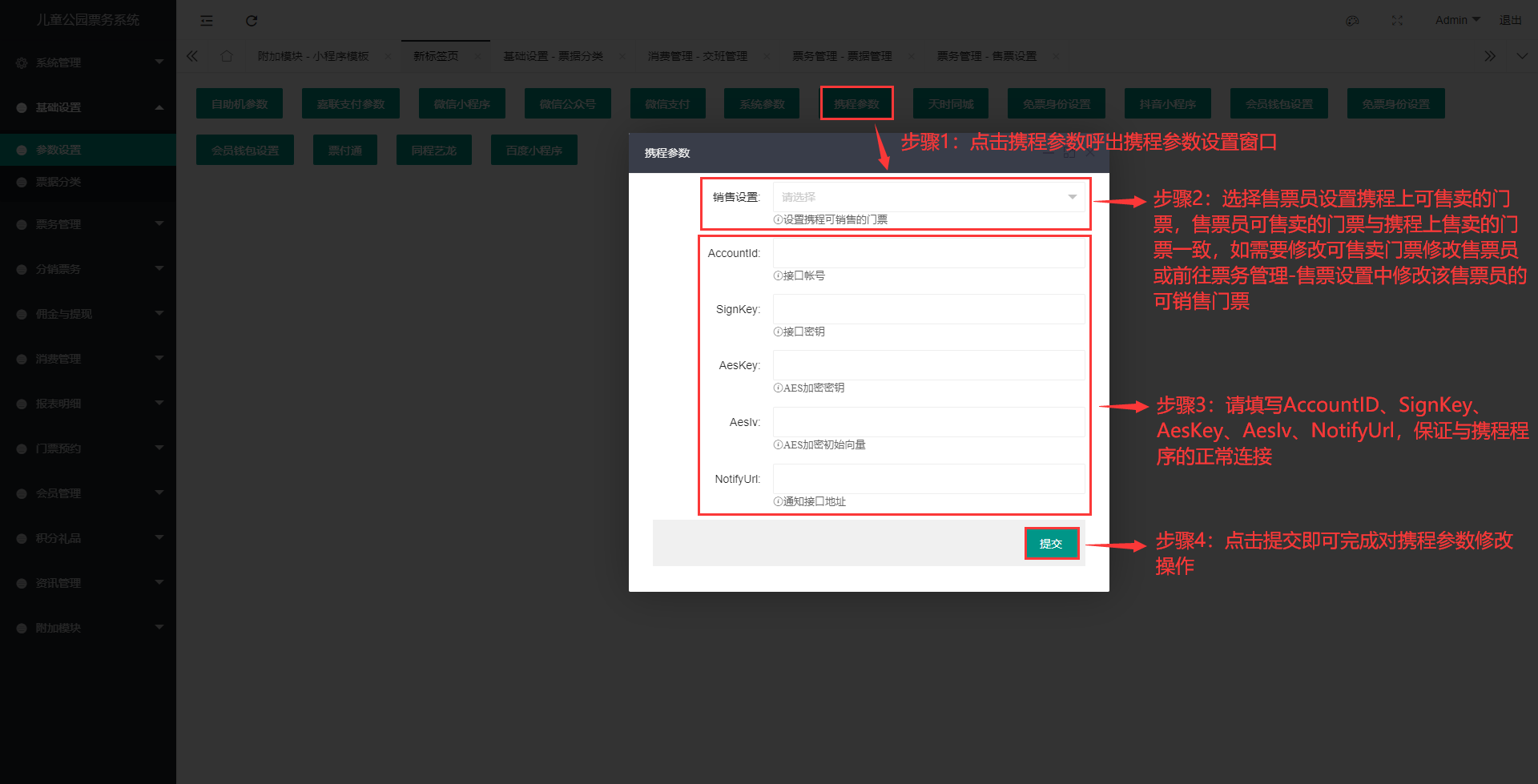Image resolution: width=1538 pixels, height=784 pixels.
Task: Open the 天时同城 settings button
Action: (x=951, y=103)
